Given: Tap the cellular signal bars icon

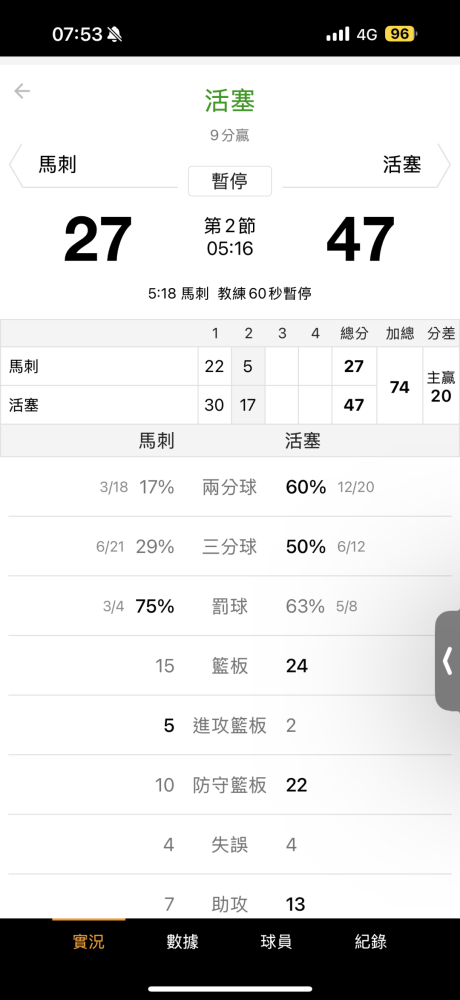Looking at the screenshot, I should [338, 34].
